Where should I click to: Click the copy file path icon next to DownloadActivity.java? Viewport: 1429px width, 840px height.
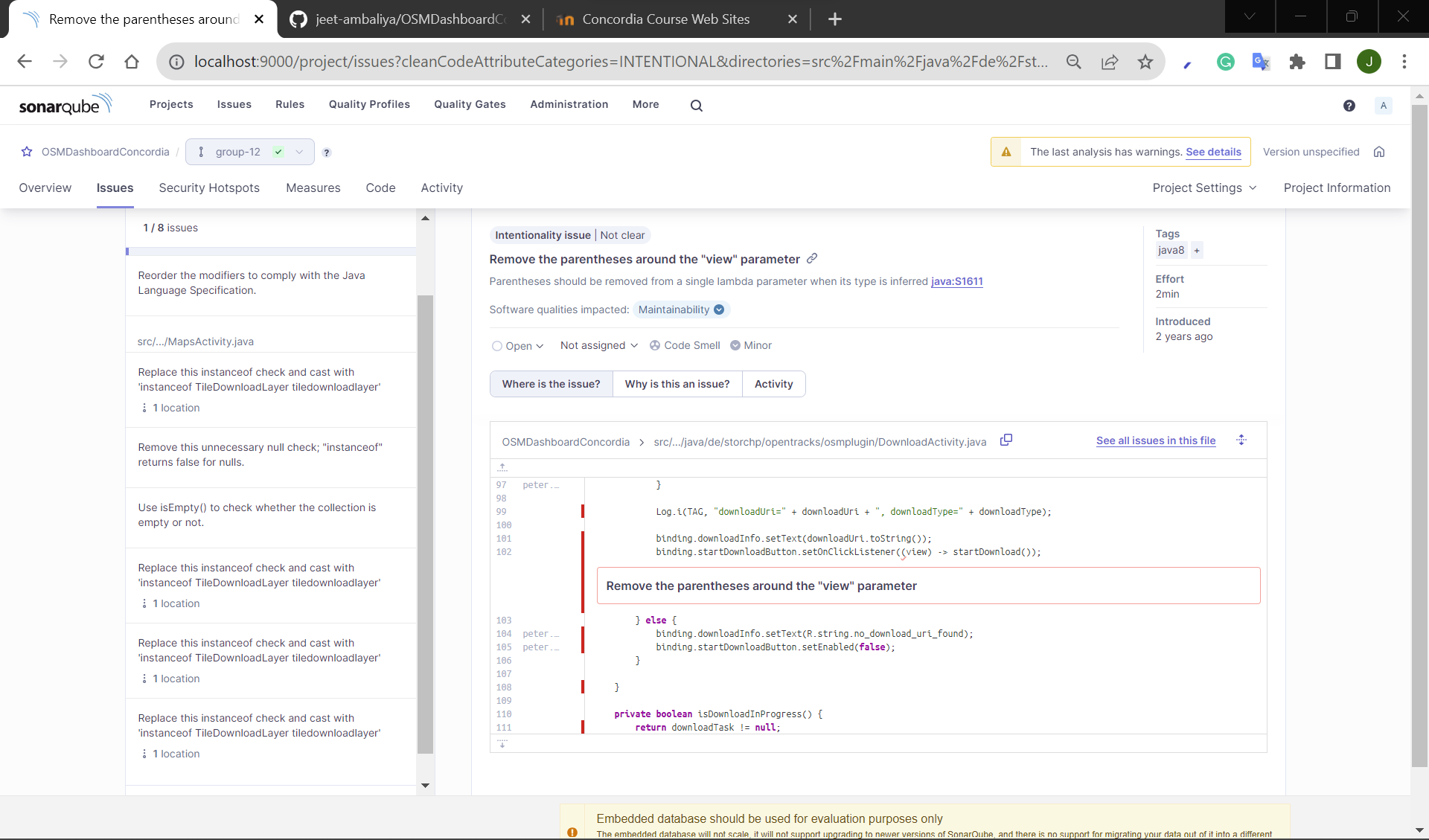click(1006, 440)
